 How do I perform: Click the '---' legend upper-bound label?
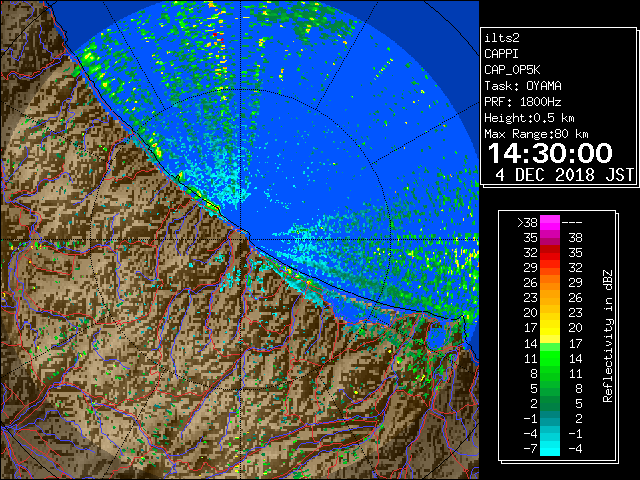coord(572,223)
